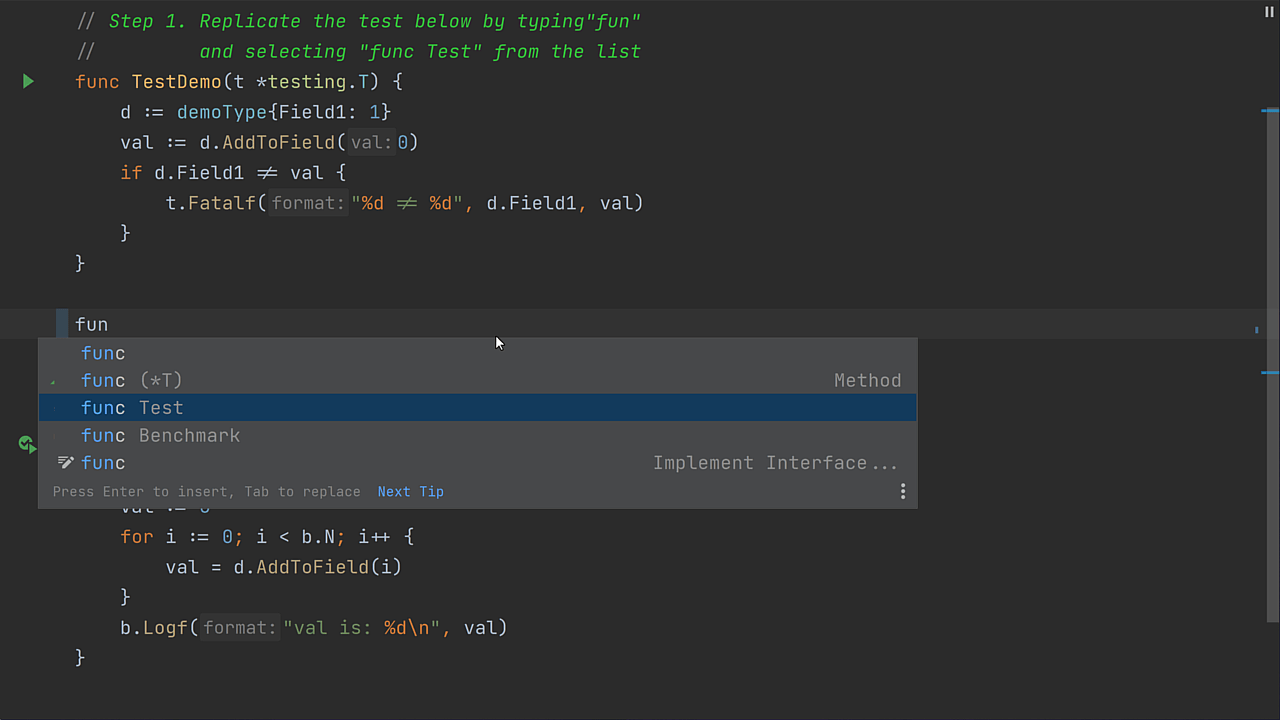Click the demoType identifier

coord(222,112)
